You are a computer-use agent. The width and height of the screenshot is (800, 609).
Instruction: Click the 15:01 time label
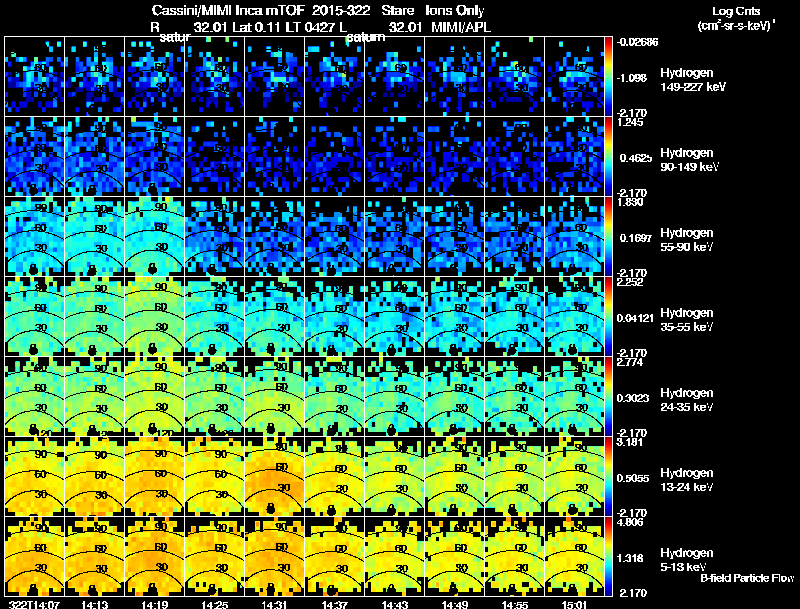pos(574,604)
